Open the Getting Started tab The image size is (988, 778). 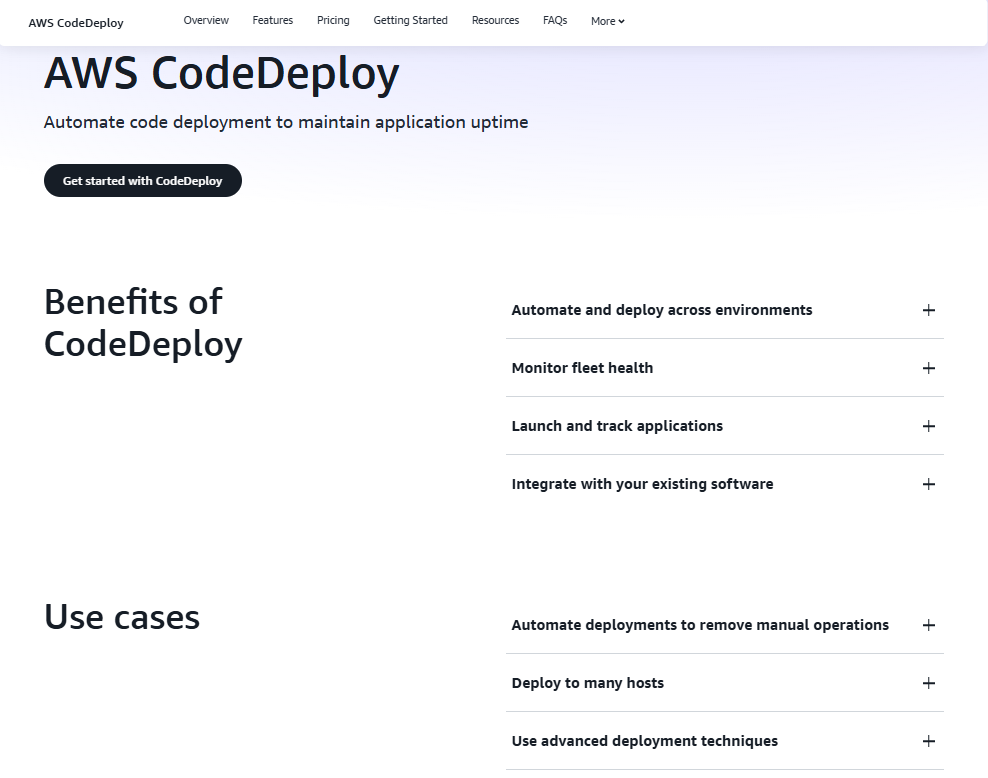tap(410, 20)
